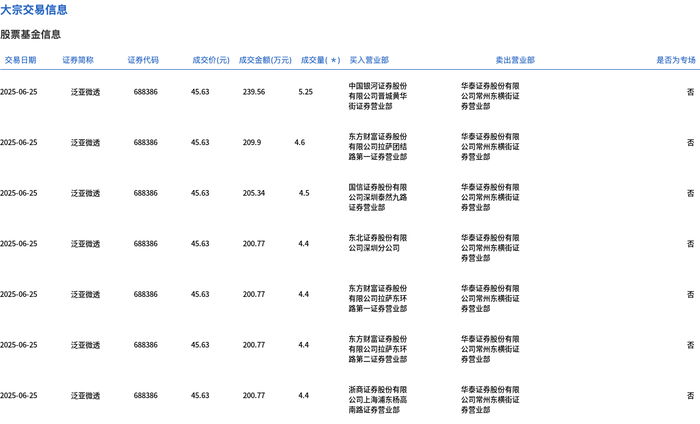This screenshot has height=424, width=700.
Task: Click code 688386 in the 浙商证券 row
Action: (x=146, y=395)
